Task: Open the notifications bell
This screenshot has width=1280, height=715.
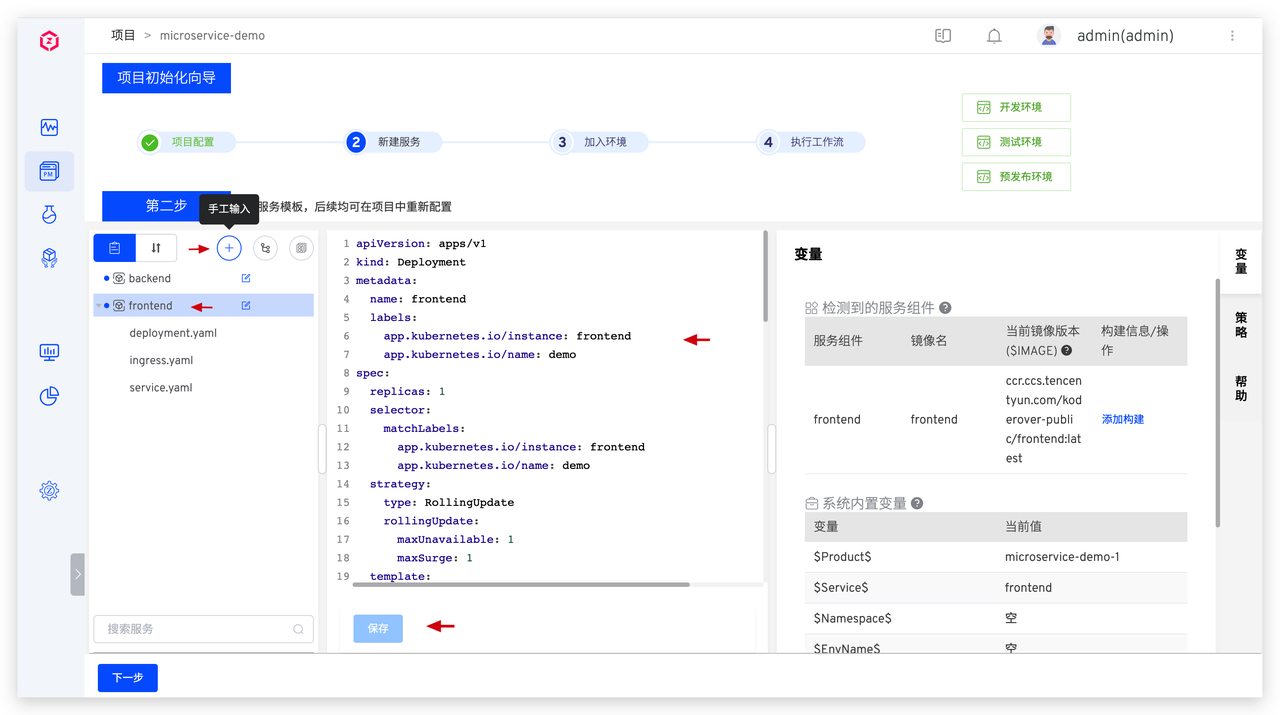Action: click(994, 36)
